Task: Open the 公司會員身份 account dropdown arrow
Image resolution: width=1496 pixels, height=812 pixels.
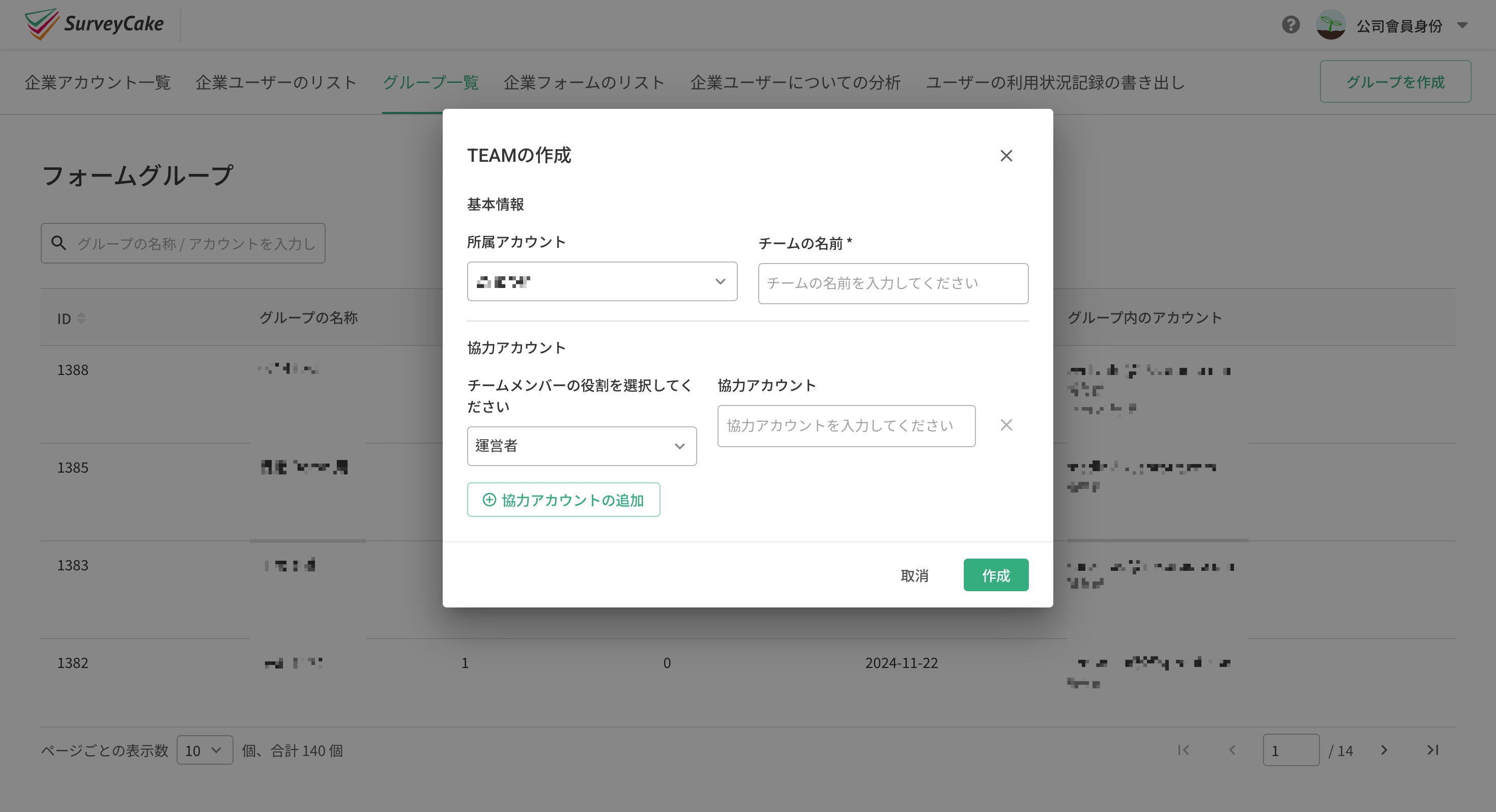Action: click(1462, 25)
